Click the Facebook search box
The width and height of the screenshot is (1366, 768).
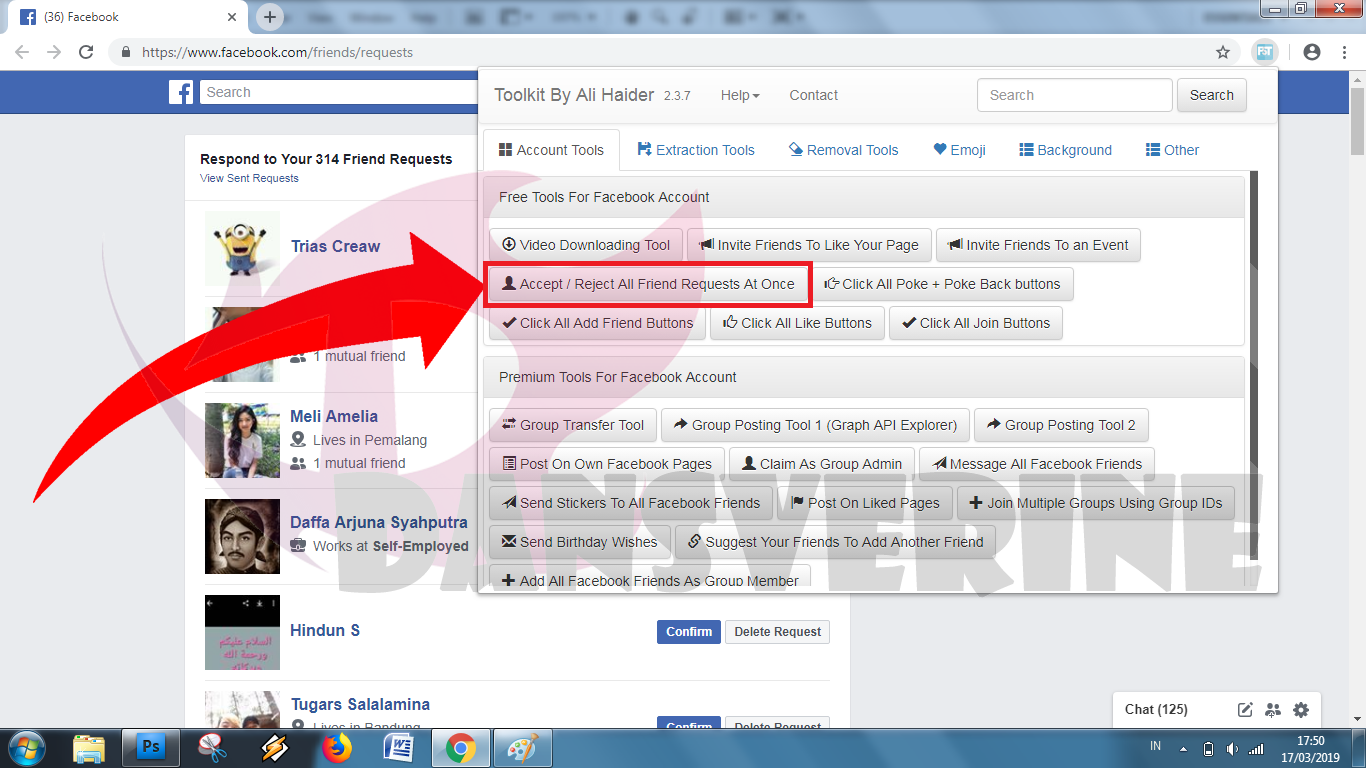[340, 92]
